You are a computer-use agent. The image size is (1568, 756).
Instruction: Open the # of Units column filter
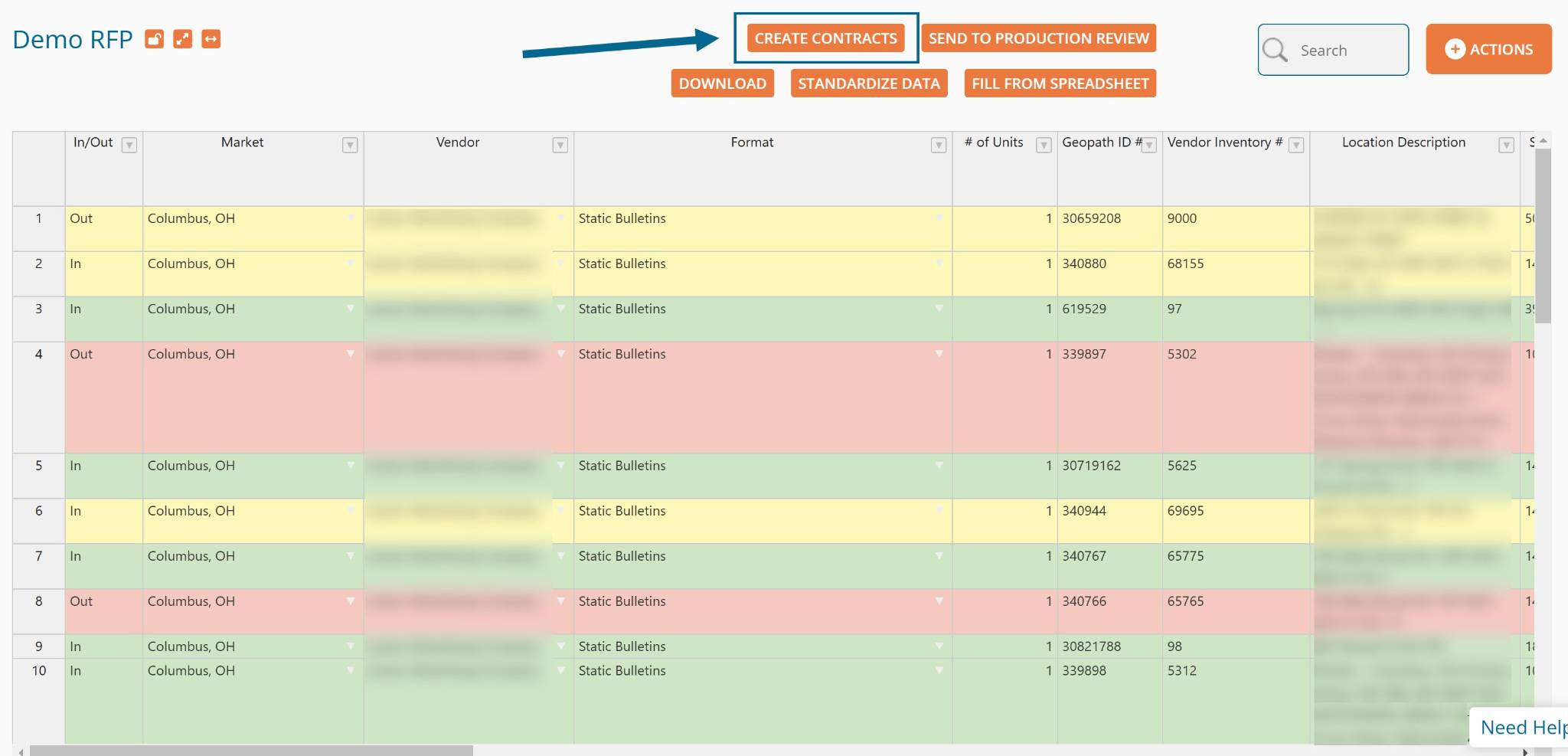tap(1044, 146)
